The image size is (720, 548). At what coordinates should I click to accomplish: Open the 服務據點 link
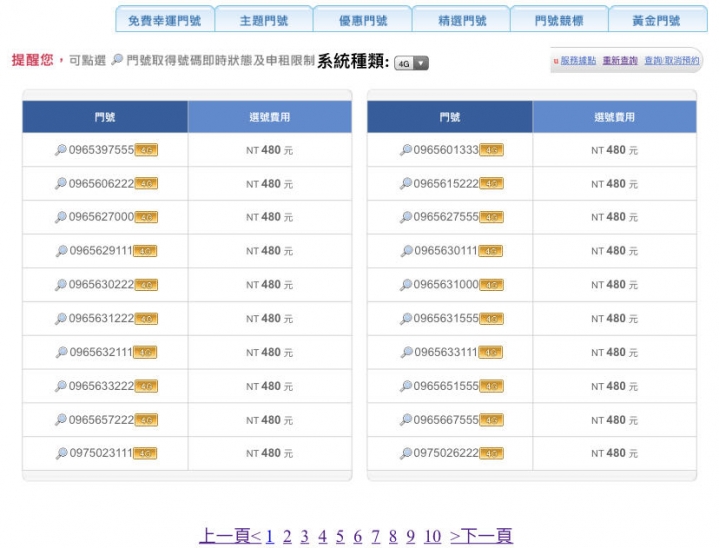click(x=578, y=61)
